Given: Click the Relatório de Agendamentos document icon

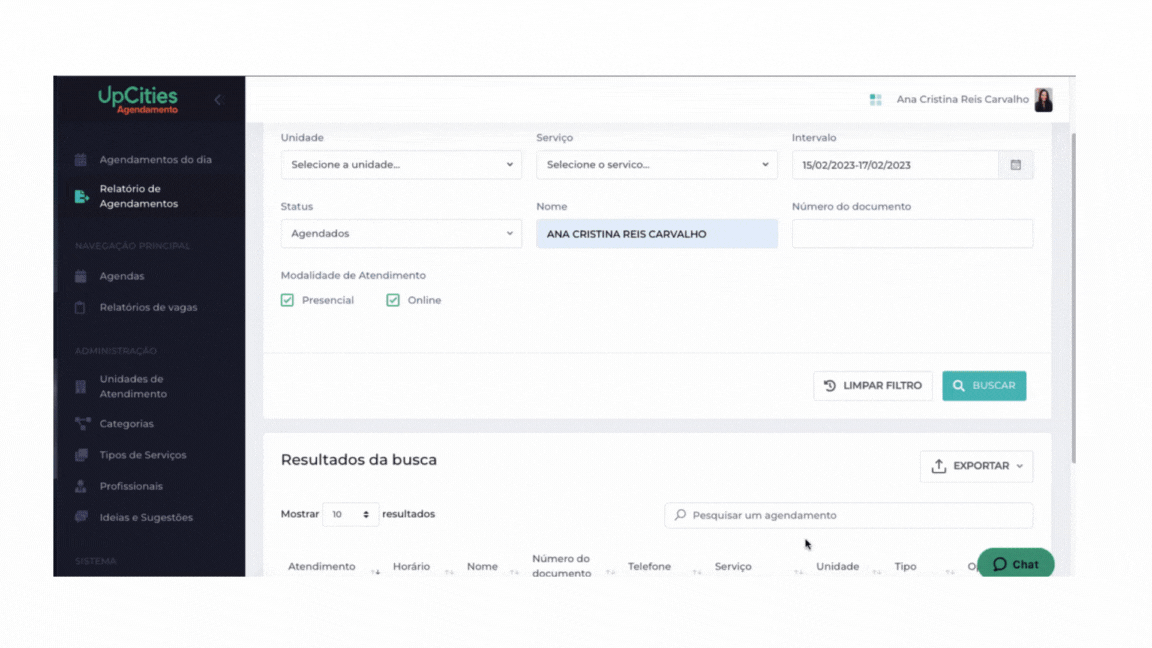Looking at the screenshot, I should [82, 196].
